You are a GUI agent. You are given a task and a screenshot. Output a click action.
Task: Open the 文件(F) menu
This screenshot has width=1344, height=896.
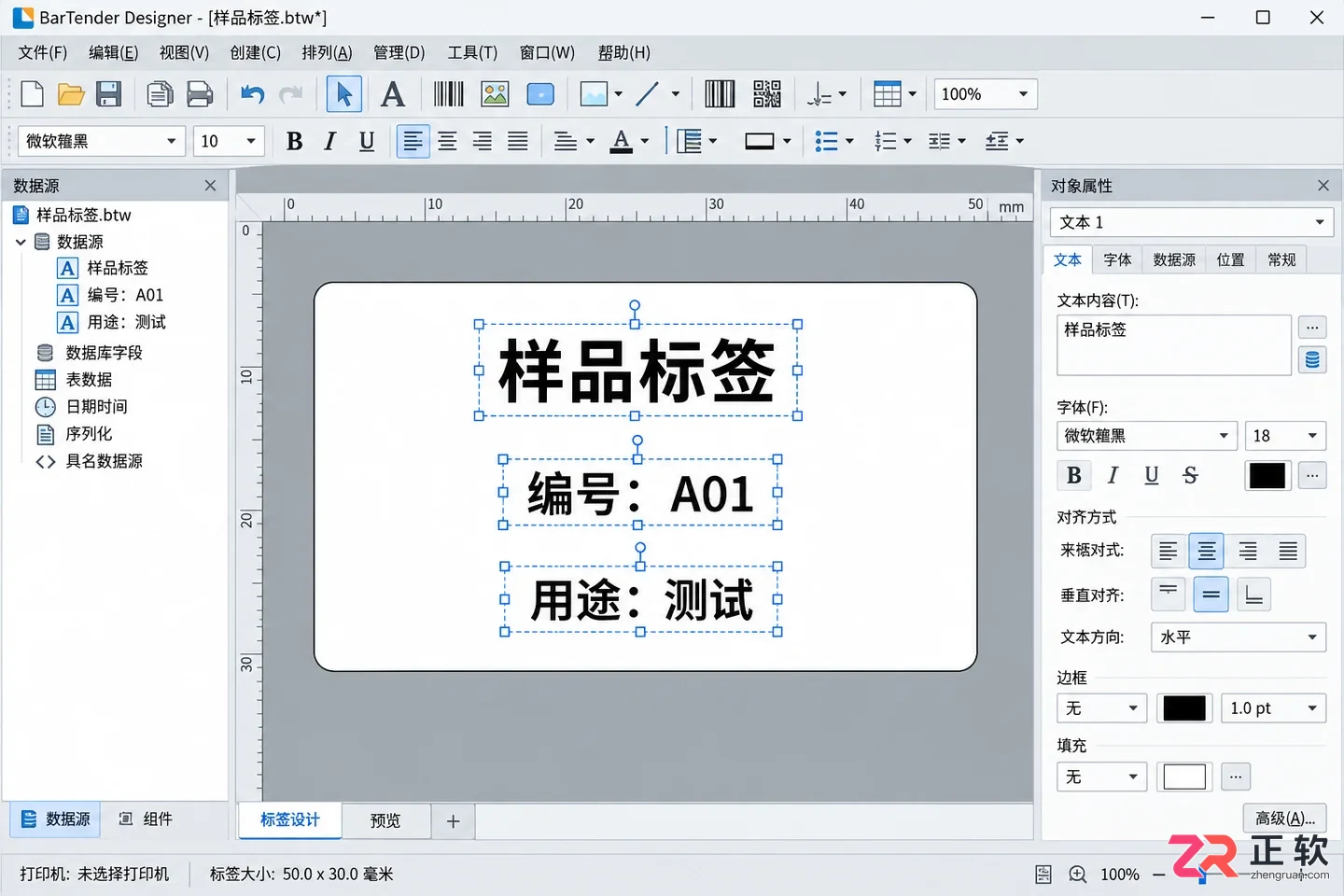pyautogui.click(x=43, y=52)
